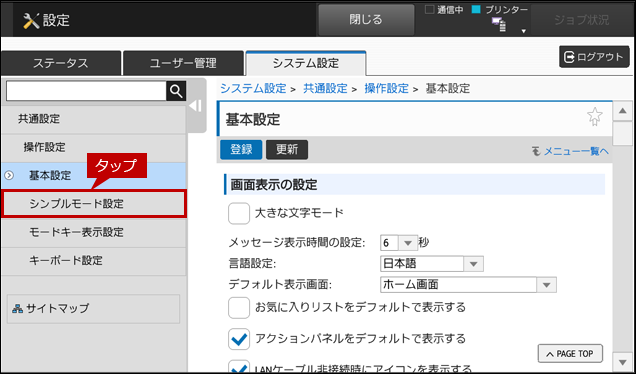636x374 pixels.
Task: Click the search magnifier icon
Action: click(x=176, y=91)
